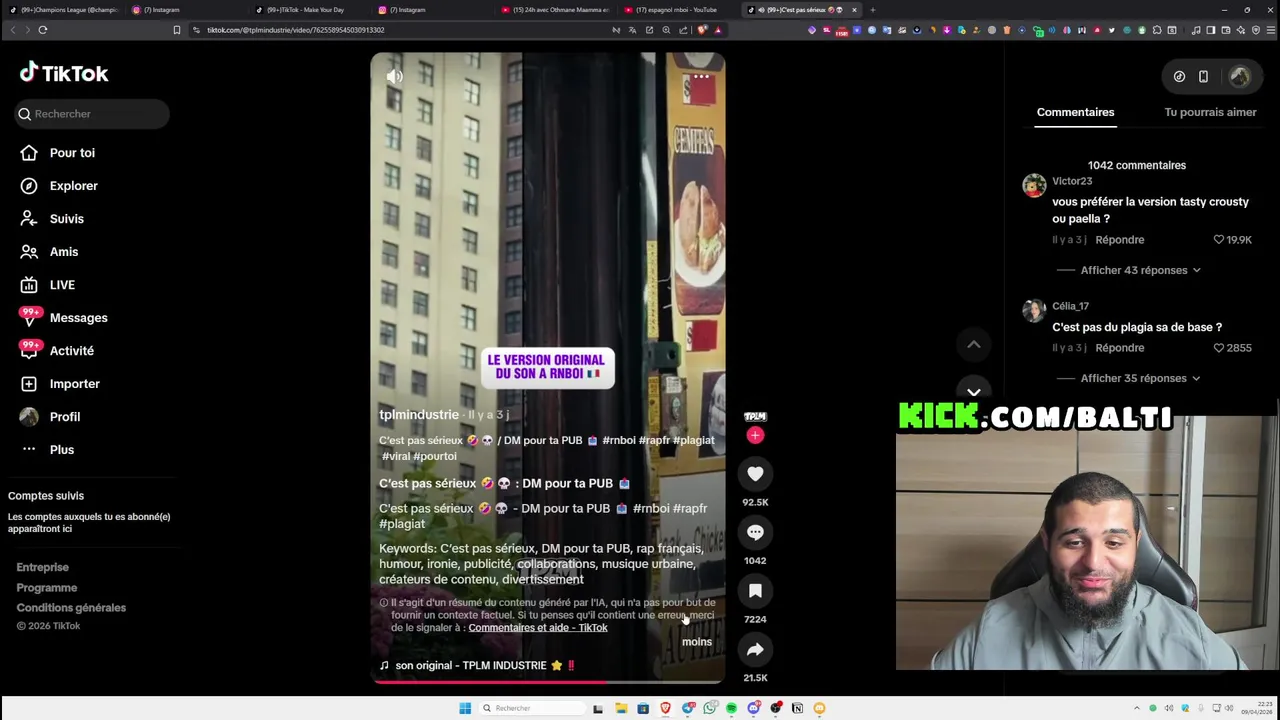Open Brave browser from taskbar
The height and width of the screenshot is (720, 1280).
coord(665,708)
